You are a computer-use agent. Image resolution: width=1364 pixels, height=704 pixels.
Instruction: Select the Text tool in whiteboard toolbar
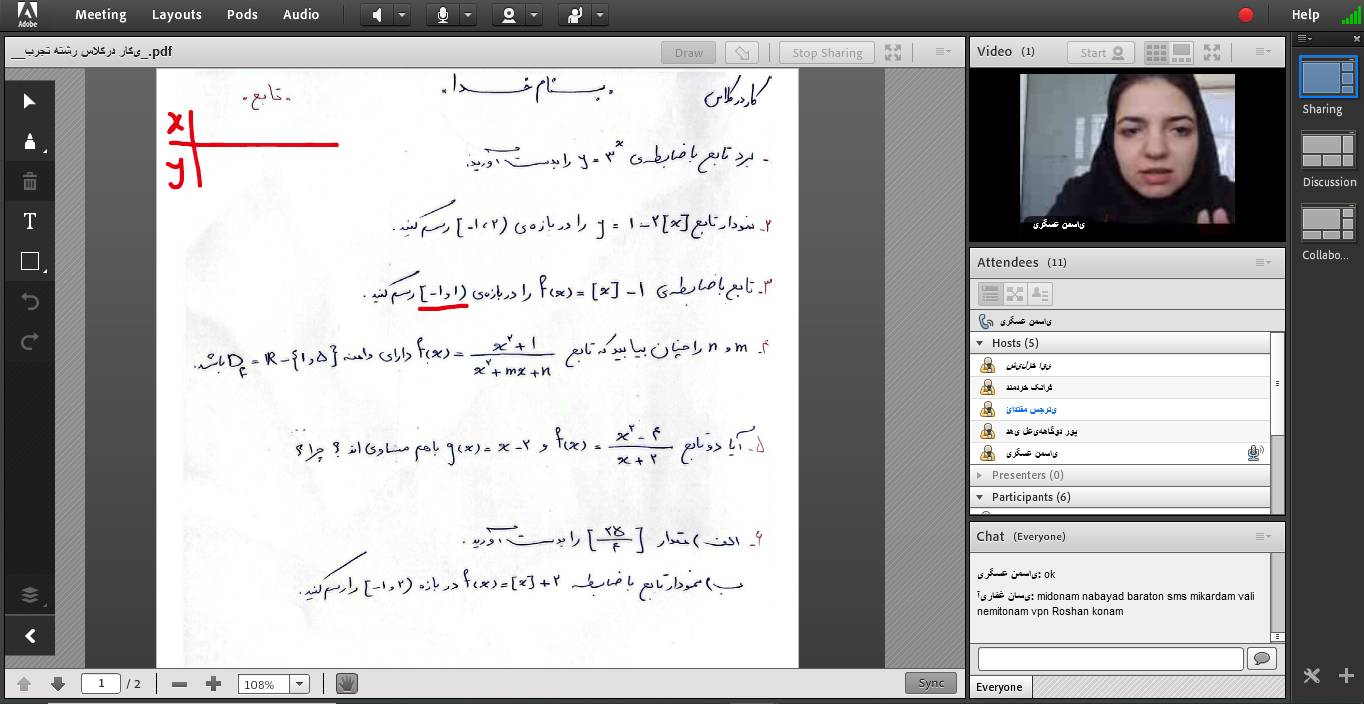29,222
